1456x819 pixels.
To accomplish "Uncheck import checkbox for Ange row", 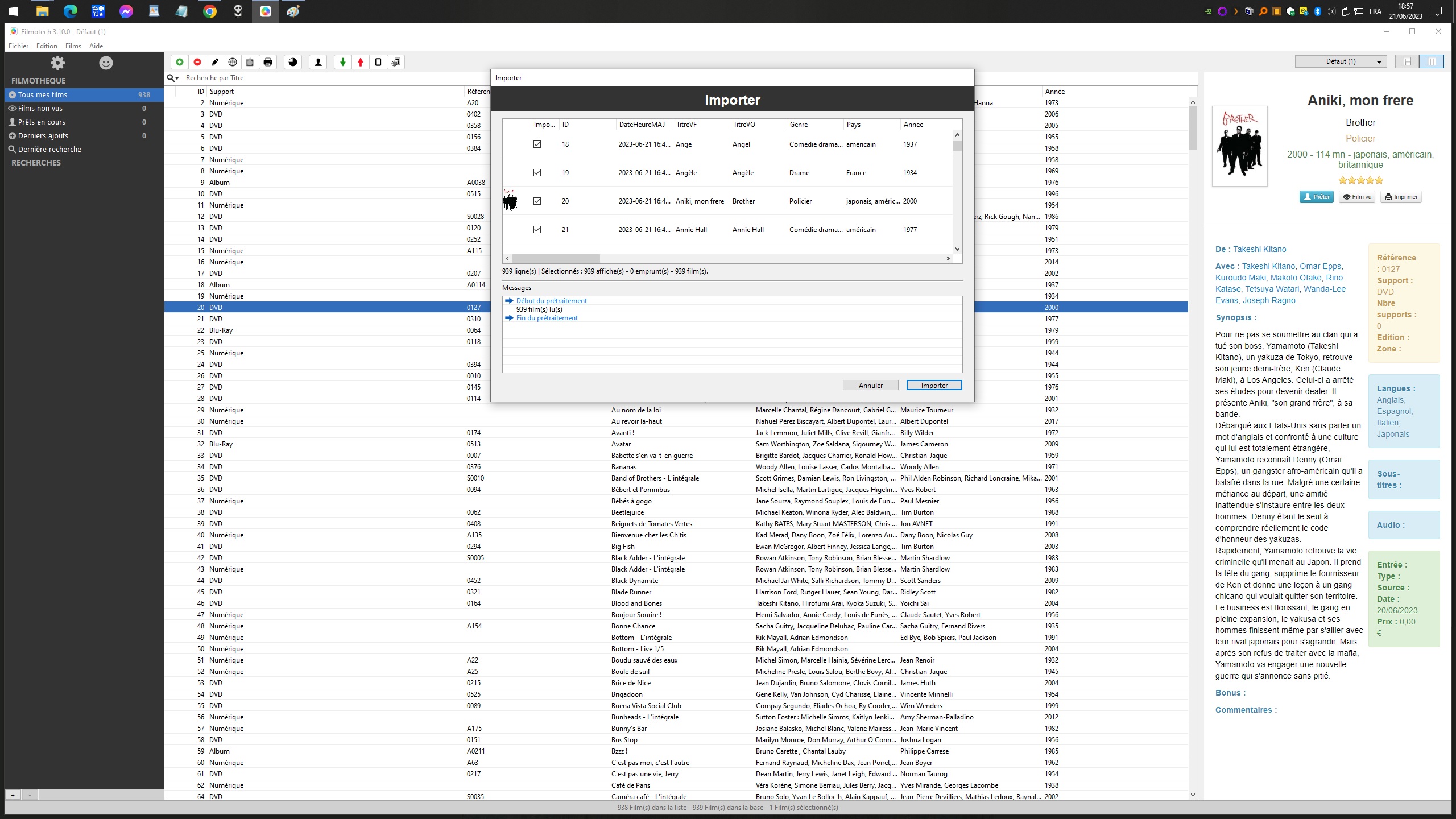I will [x=537, y=144].
